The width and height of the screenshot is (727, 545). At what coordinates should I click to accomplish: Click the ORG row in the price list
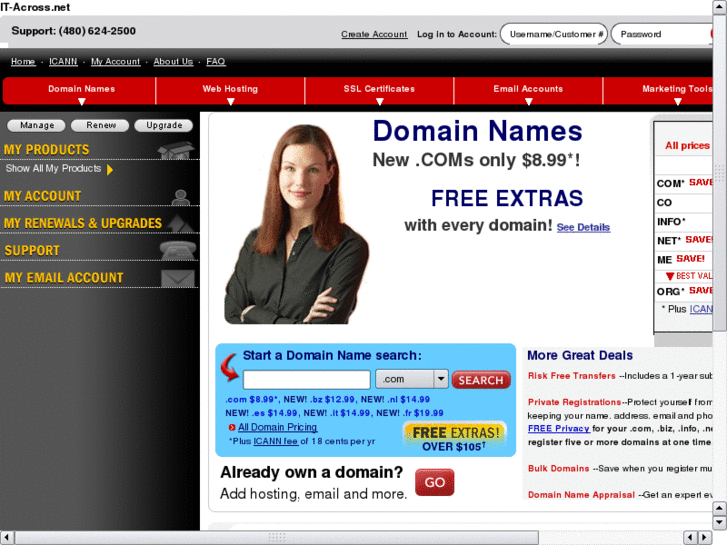684,291
